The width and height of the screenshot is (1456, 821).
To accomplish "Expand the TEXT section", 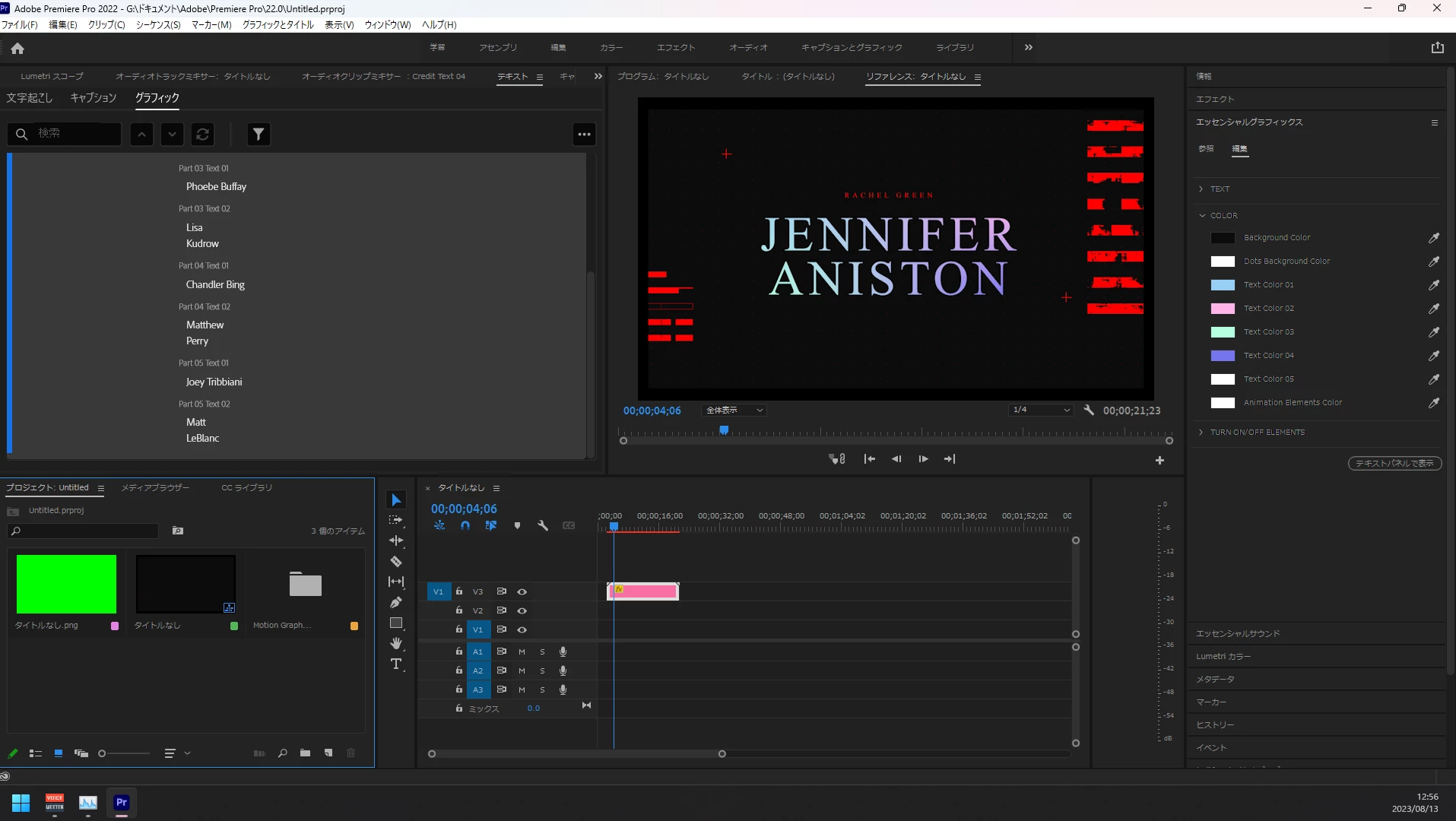I will pos(1201,189).
